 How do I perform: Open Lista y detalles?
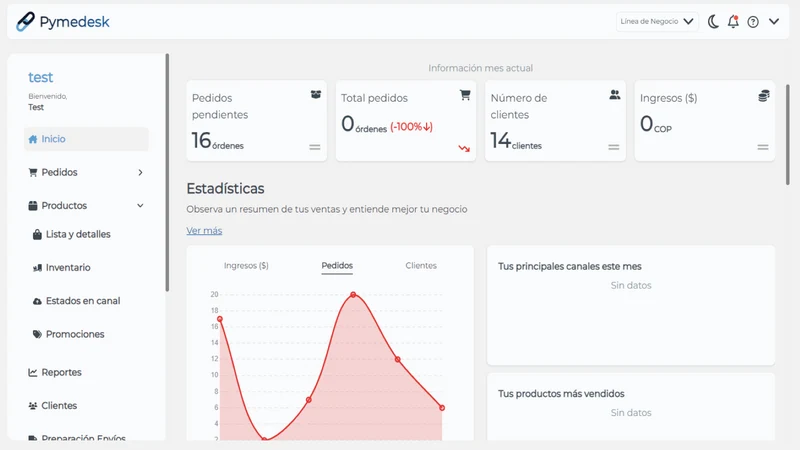click(x=78, y=234)
